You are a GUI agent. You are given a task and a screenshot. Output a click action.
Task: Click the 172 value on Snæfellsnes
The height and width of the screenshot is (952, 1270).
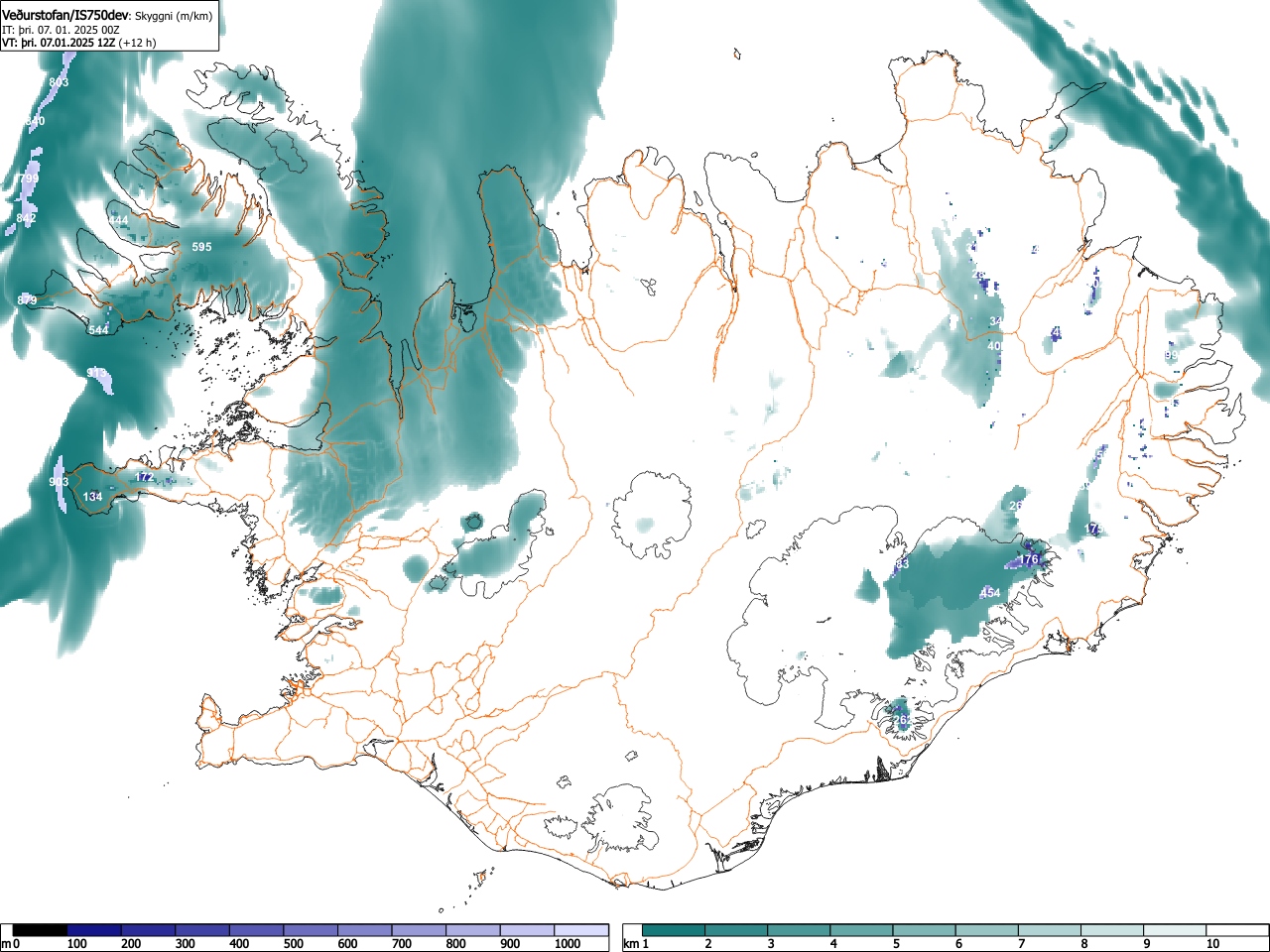pos(144,477)
